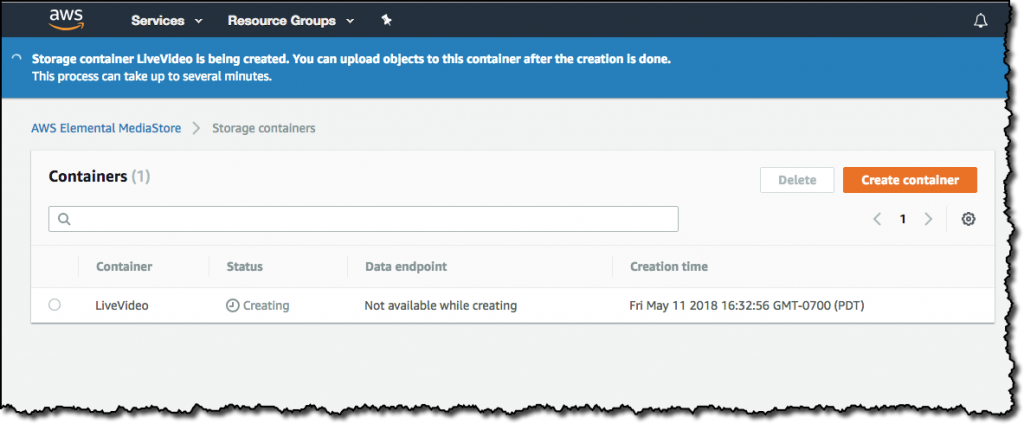This screenshot has height=424, width=1024.
Task: Click the Containers (1) heading
Action: point(99,176)
